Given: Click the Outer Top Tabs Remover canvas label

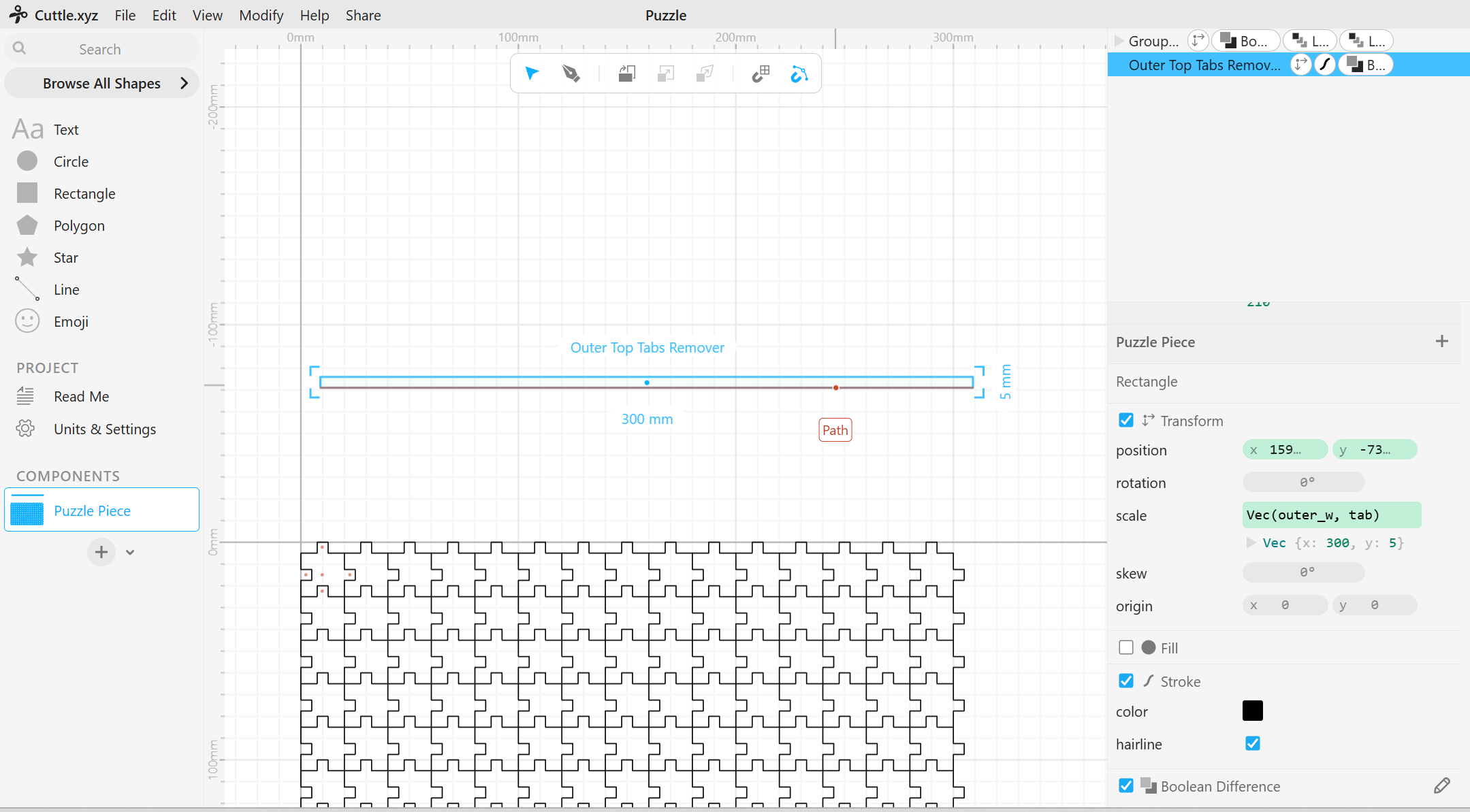Looking at the screenshot, I should (647, 347).
